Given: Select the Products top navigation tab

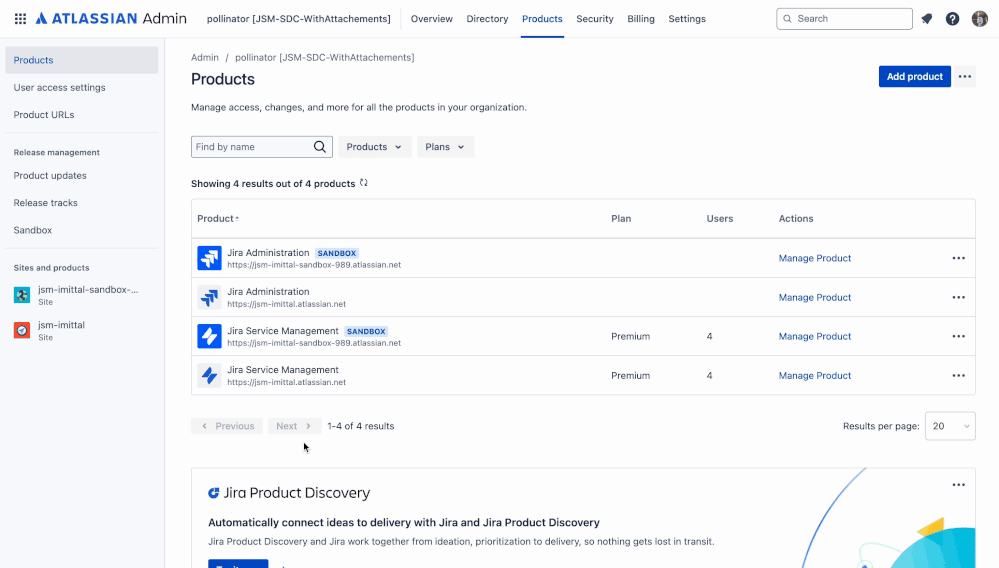Looking at the screenshot, I should (x=542, y=19).
